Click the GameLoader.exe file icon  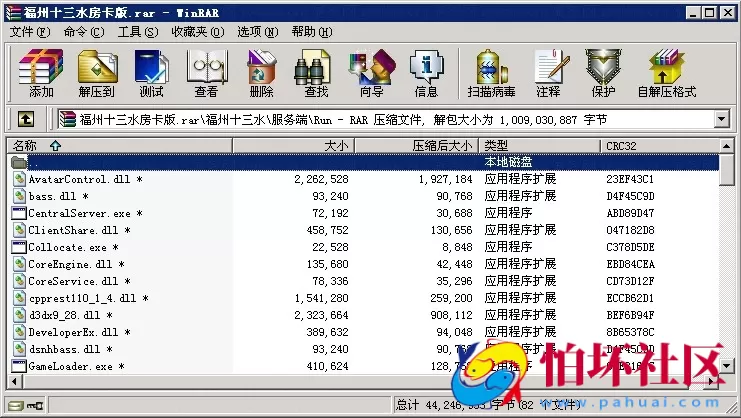pyautogui.click(x=19, y=366)
